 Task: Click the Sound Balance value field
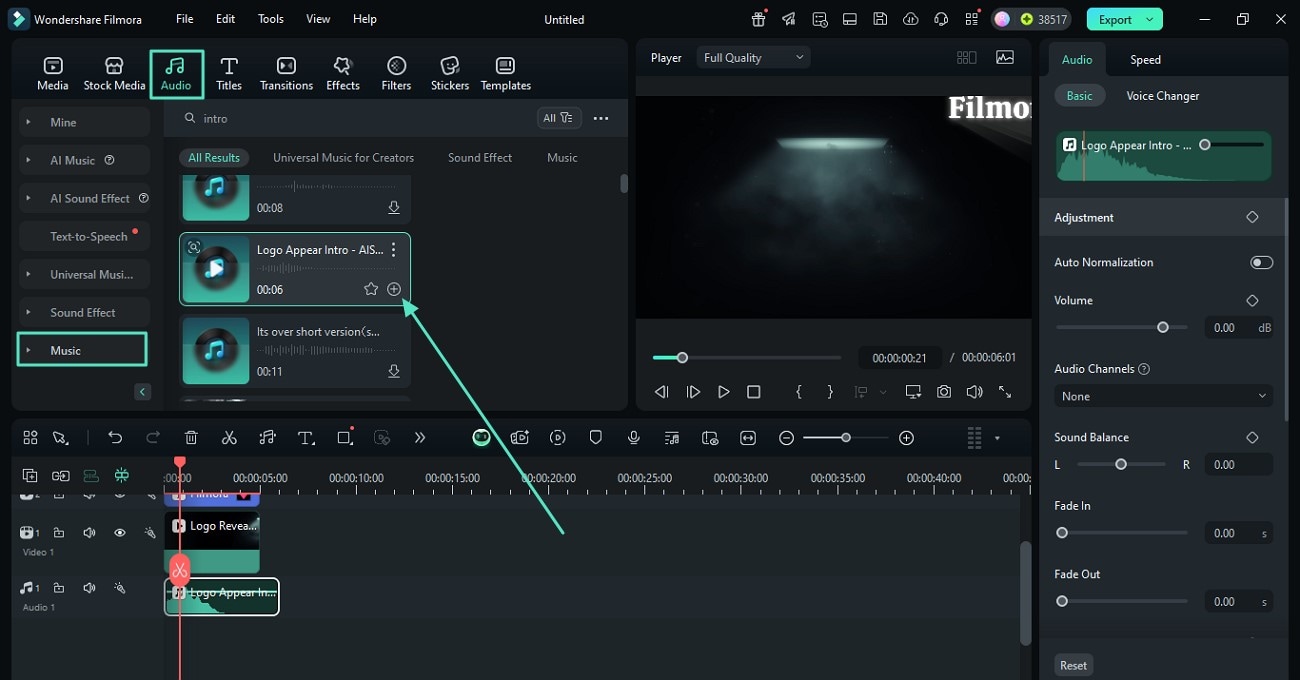(x=1238, y=464)
